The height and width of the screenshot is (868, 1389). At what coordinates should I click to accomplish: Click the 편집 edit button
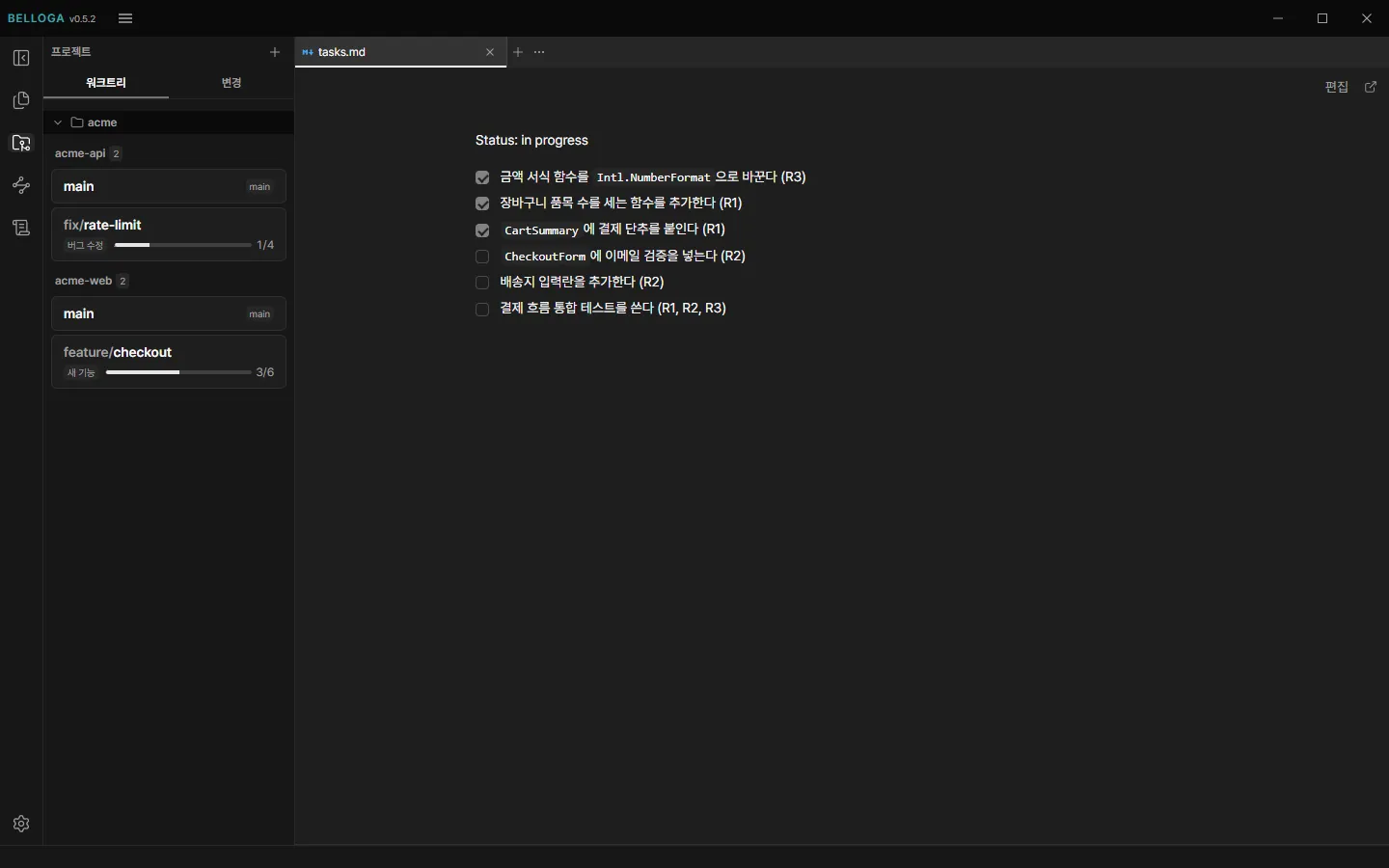(1337, 87)
